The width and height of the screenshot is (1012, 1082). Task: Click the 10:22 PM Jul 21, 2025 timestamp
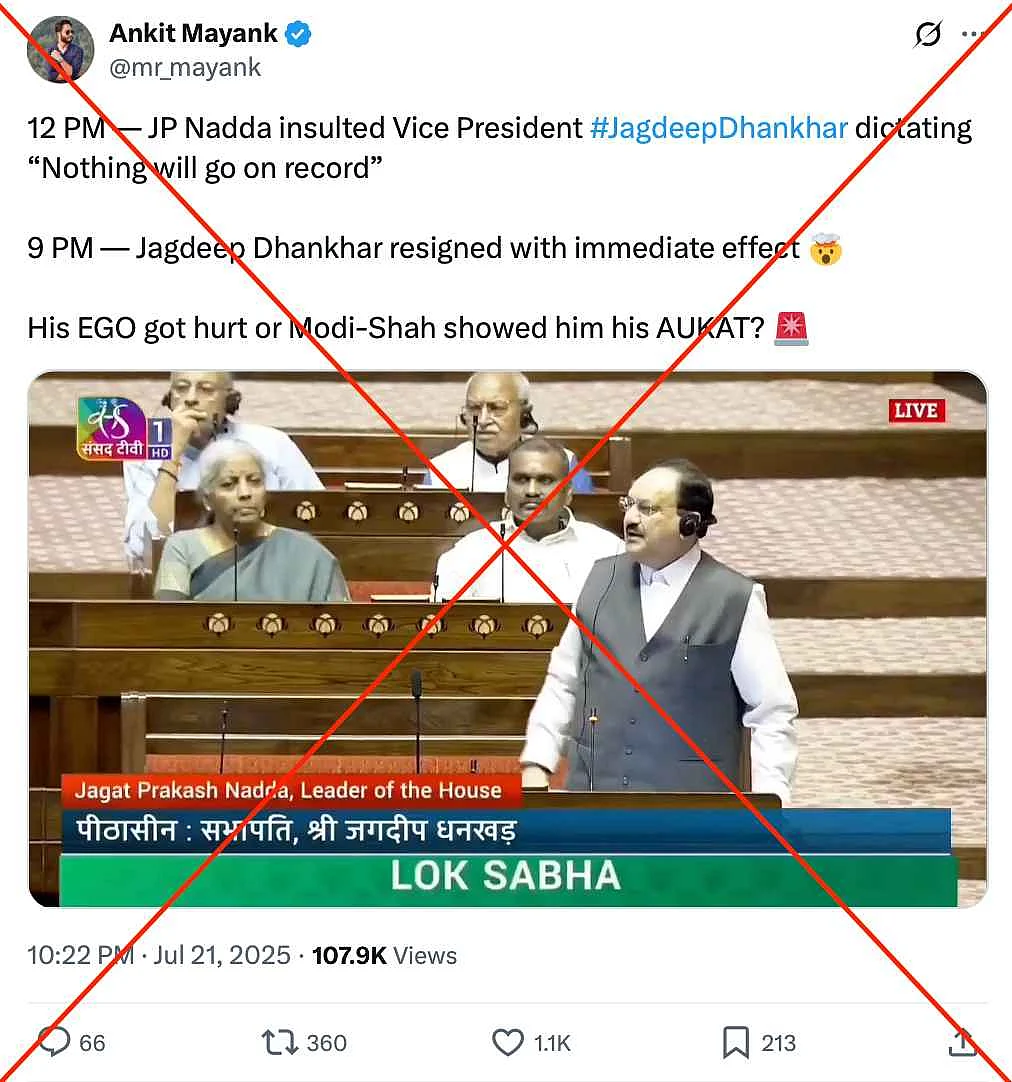(x=159, y=956)
